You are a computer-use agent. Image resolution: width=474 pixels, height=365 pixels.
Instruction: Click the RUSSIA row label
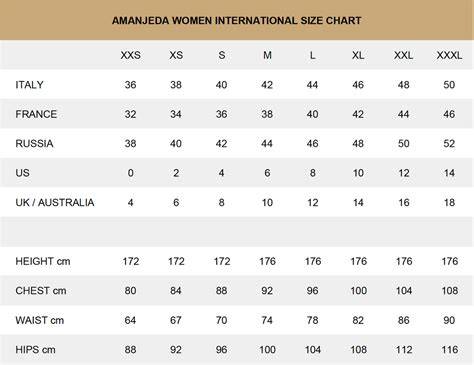34,143
